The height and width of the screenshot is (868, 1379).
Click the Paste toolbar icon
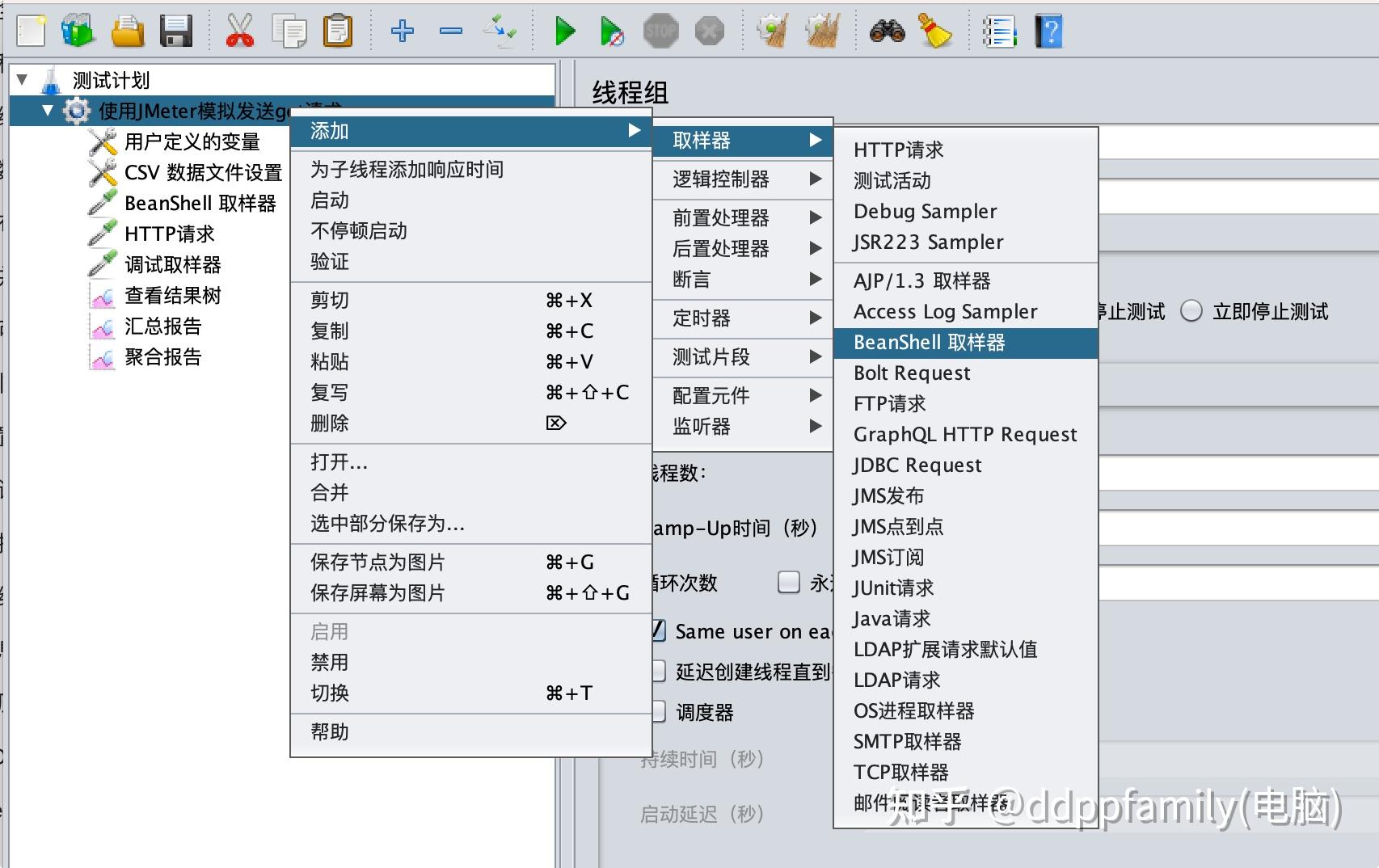click(338, 31)
